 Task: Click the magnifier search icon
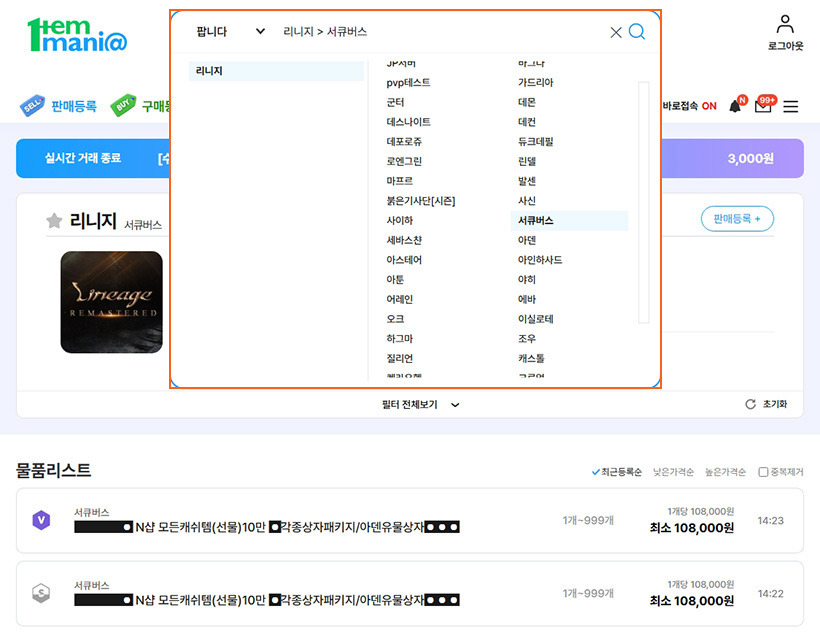636,32
